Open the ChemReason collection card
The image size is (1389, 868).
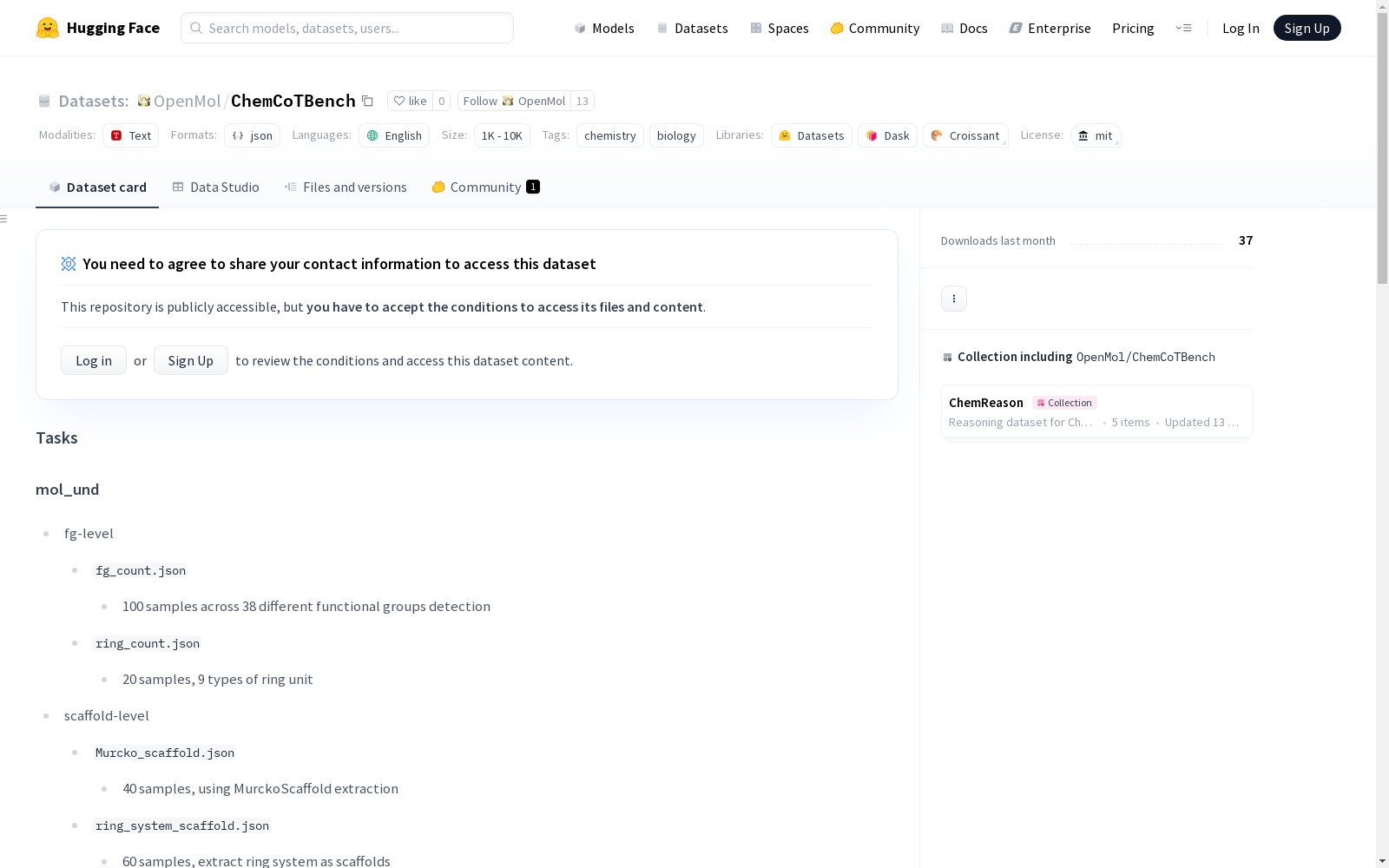click(1096, 411)
